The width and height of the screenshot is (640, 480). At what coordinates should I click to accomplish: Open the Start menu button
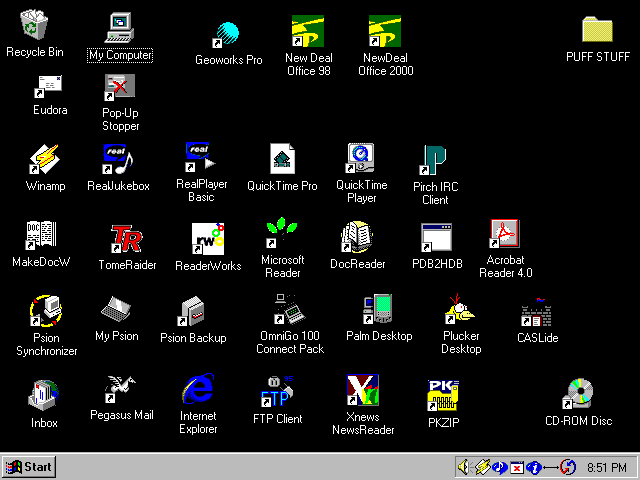click(x=29, y=467)
